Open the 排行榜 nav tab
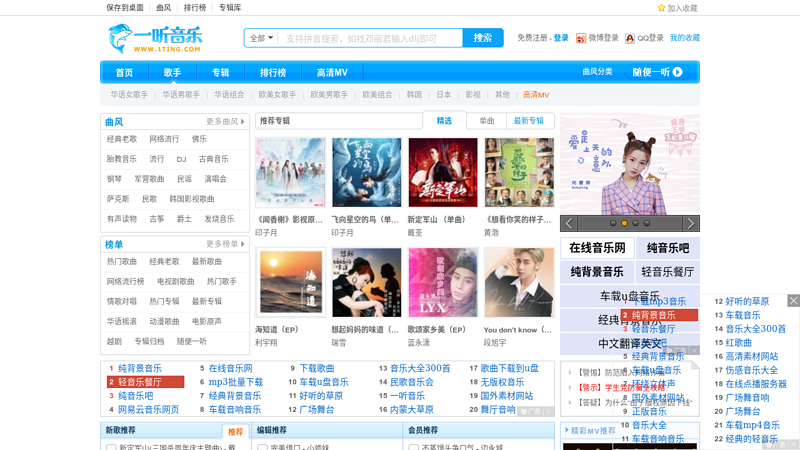This screenshot has height=450, width=800. (x=273, y=72)
